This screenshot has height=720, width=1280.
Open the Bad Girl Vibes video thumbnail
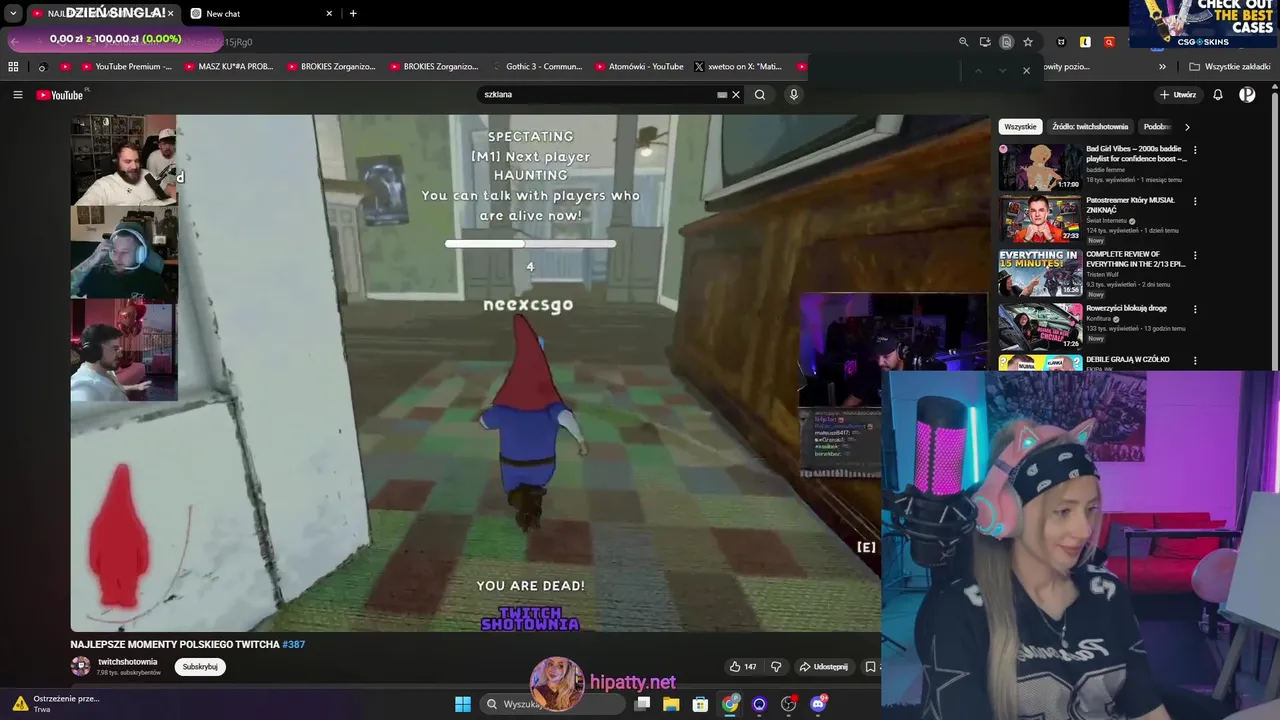coord(1040,167)
